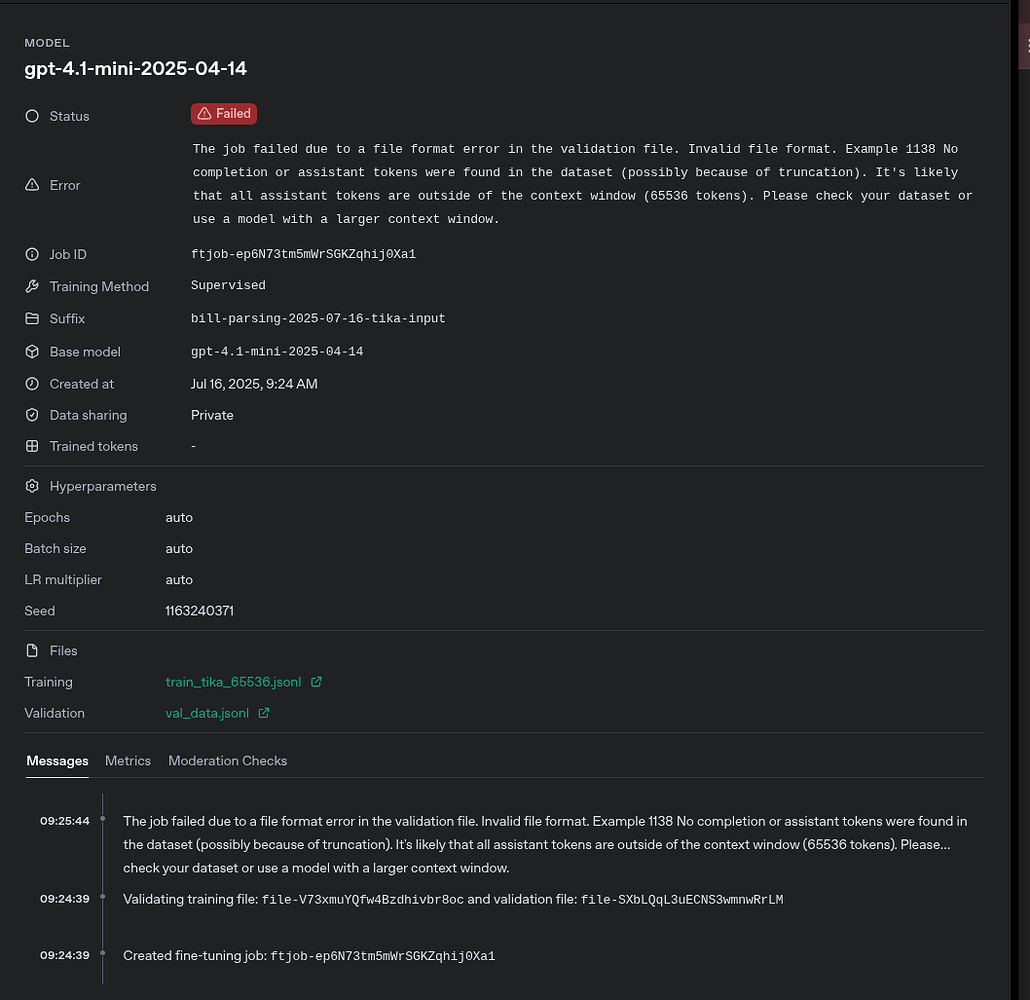
Task: Click the Job ID info icon
Action: [31, 254]
